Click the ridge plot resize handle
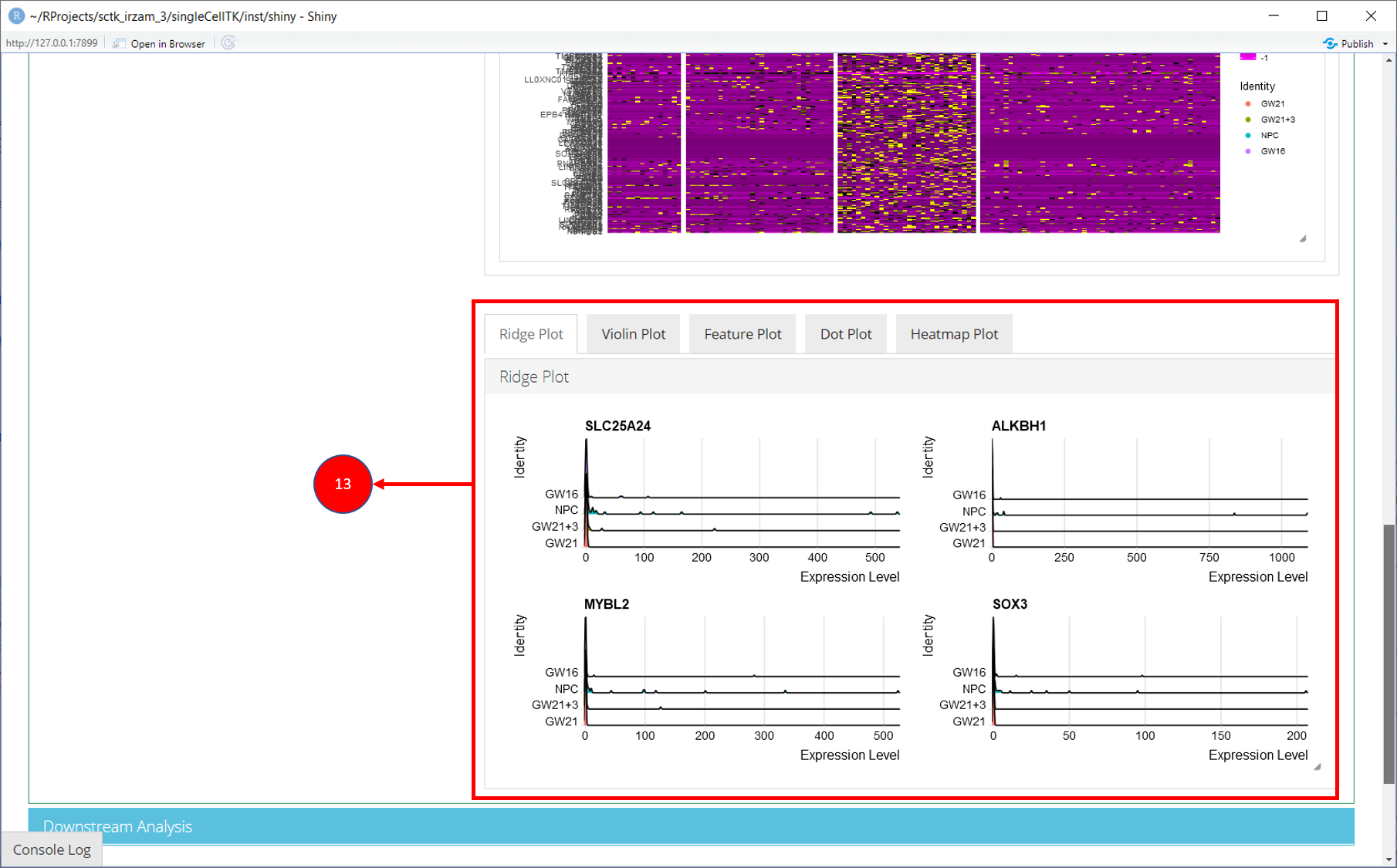The height and width of the screenshot is (868, 1397). tap(1318, 767)
